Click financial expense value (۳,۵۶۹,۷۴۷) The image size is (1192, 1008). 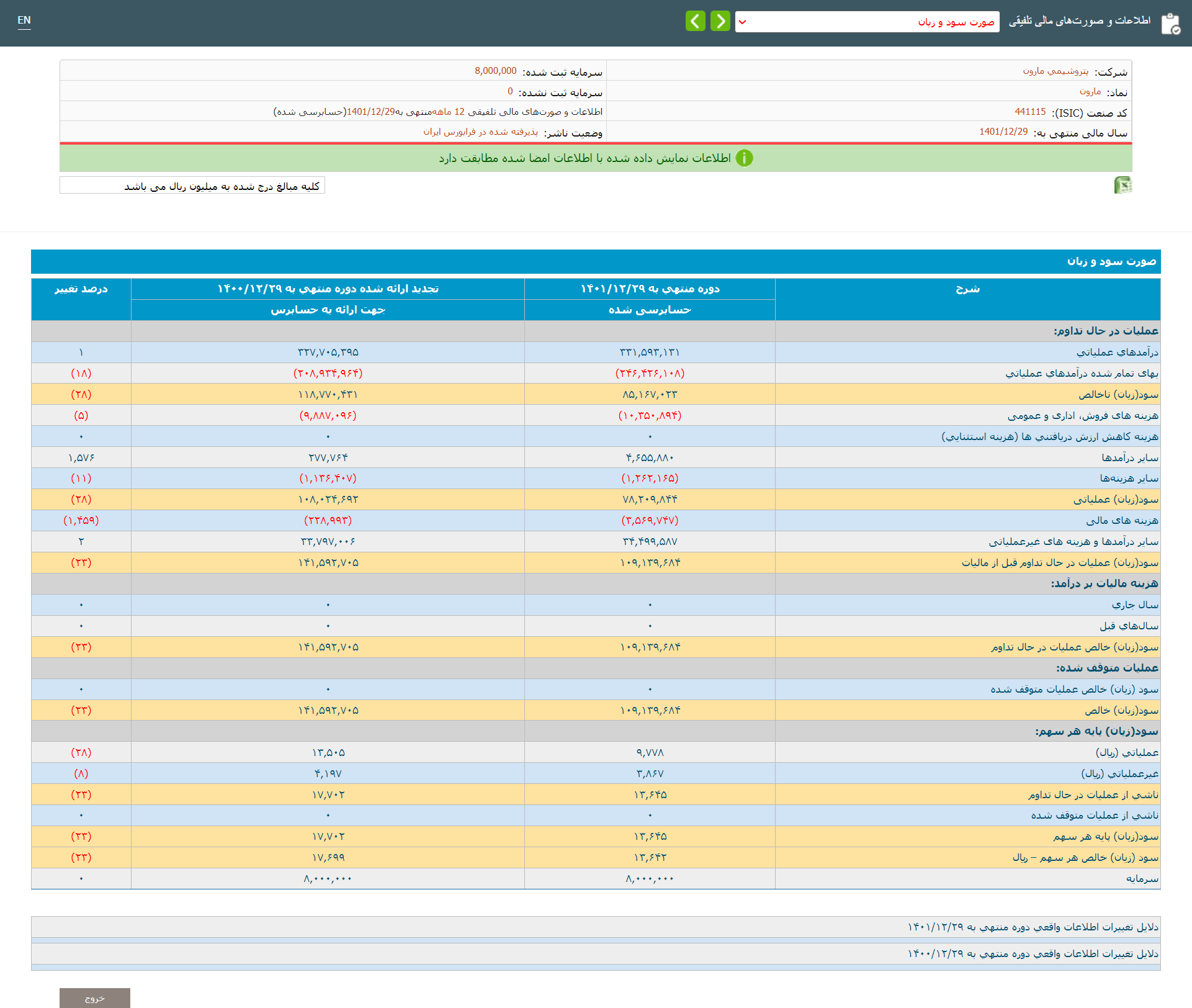tap(650, 520)
